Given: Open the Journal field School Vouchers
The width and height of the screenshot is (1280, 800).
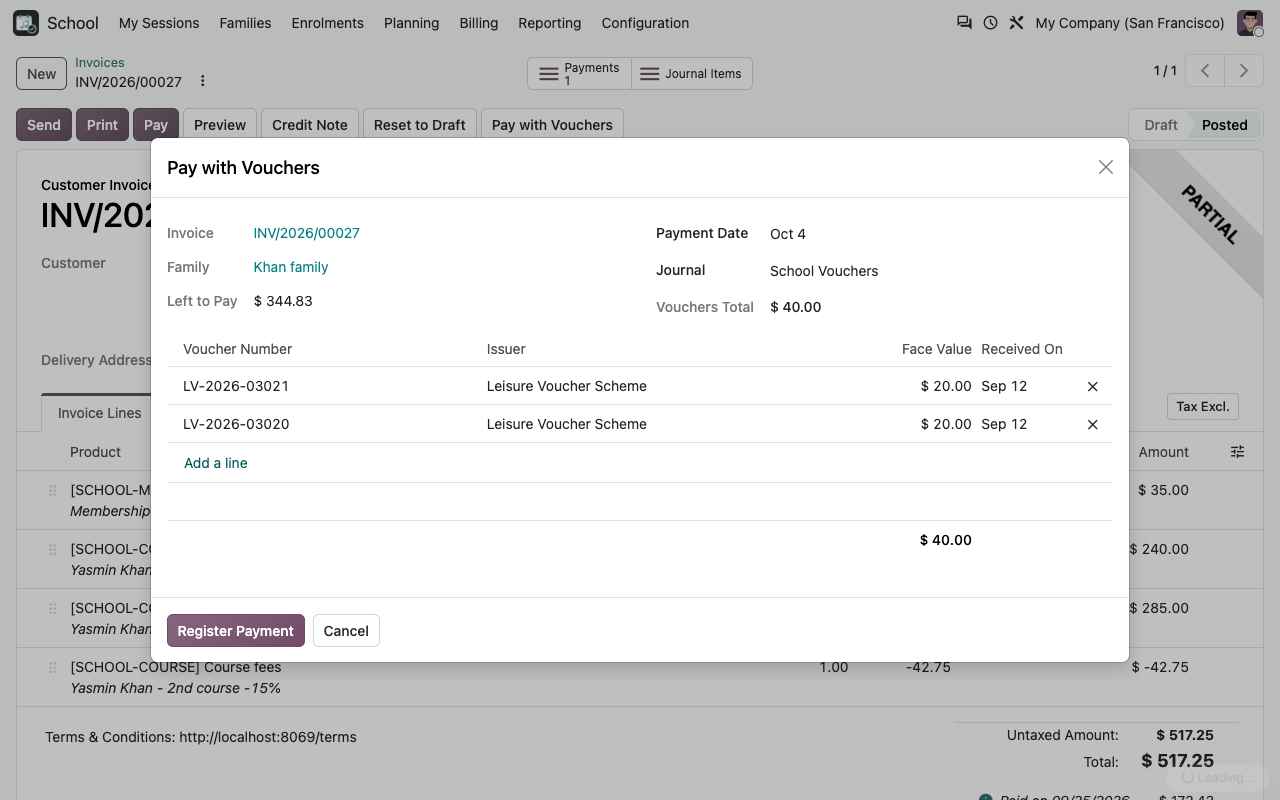Looking at the screenshot, I should coord(940,271).
